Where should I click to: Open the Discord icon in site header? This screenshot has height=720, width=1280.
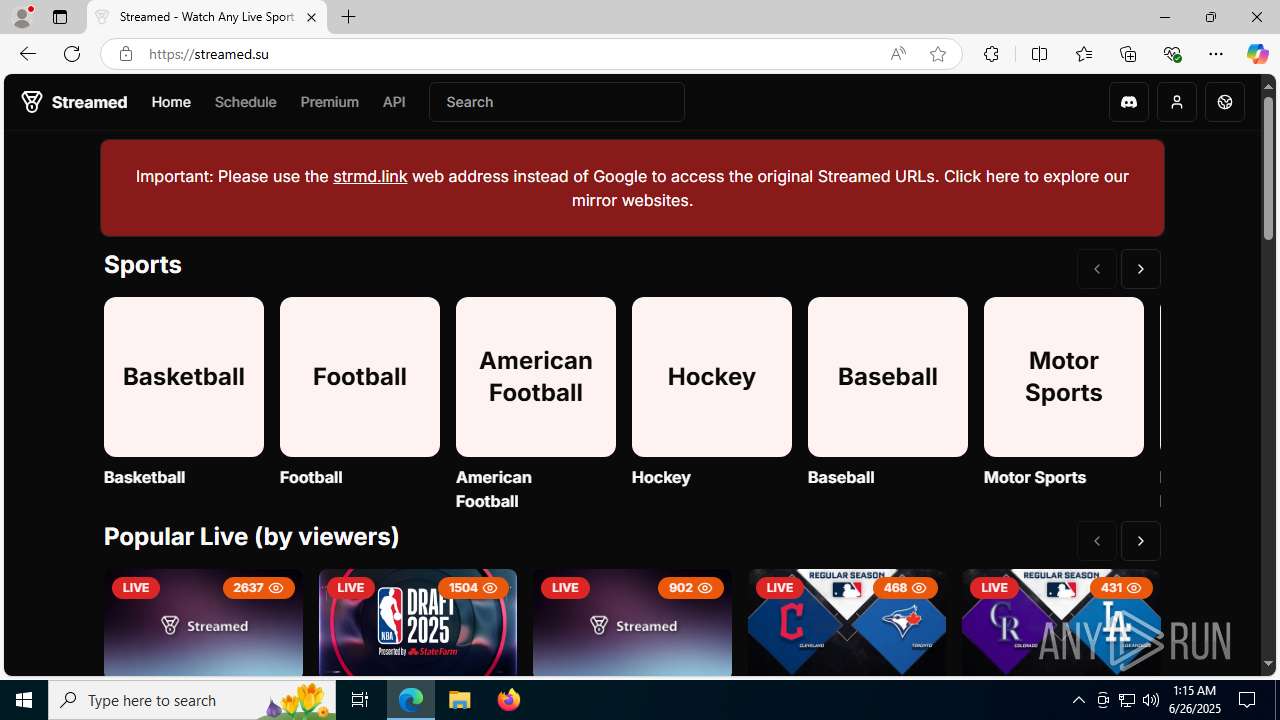click(1129, 102)
